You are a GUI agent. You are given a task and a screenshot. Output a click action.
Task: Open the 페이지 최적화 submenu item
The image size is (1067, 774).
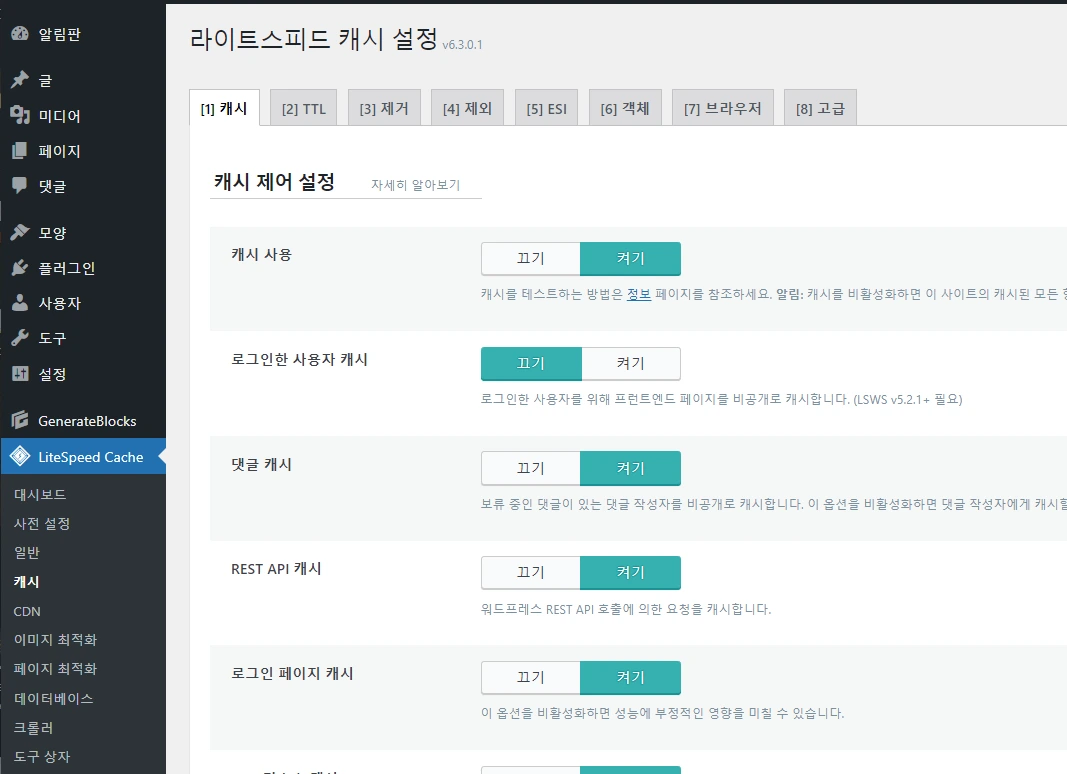(55, 669)
